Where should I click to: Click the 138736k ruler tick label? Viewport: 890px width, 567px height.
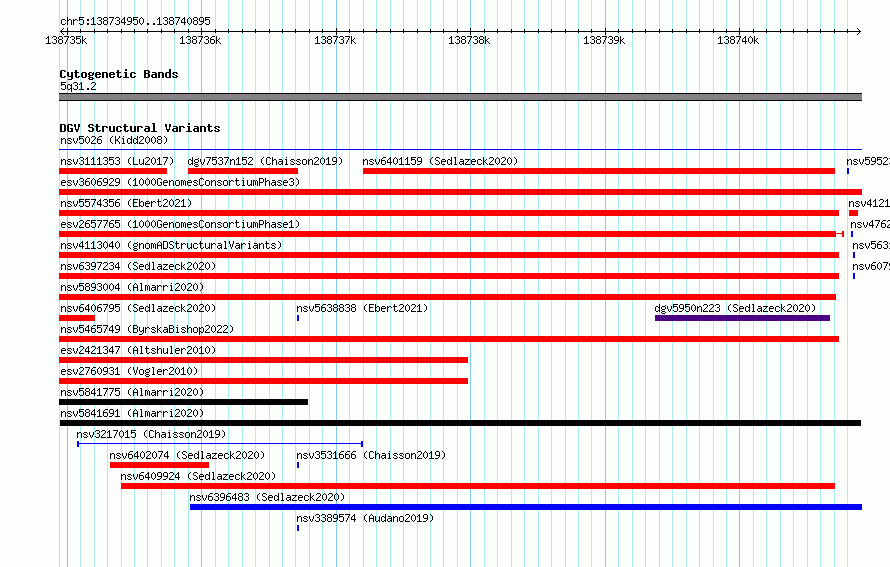[200, 40]
